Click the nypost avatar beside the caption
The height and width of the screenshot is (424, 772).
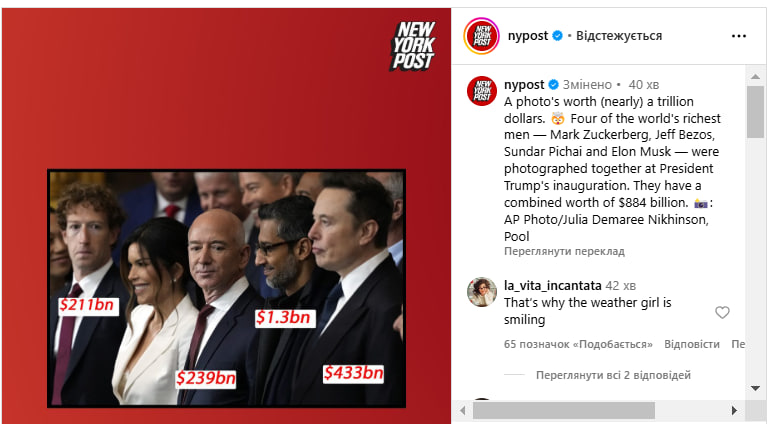482,91
